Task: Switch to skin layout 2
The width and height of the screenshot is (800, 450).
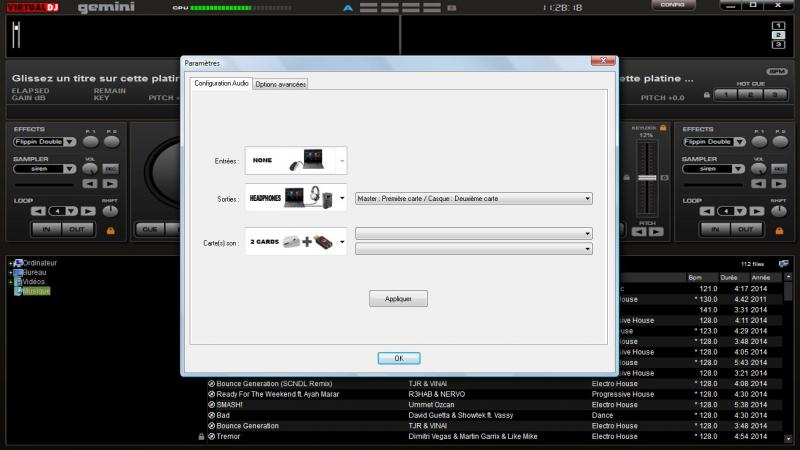Action: 778,35
